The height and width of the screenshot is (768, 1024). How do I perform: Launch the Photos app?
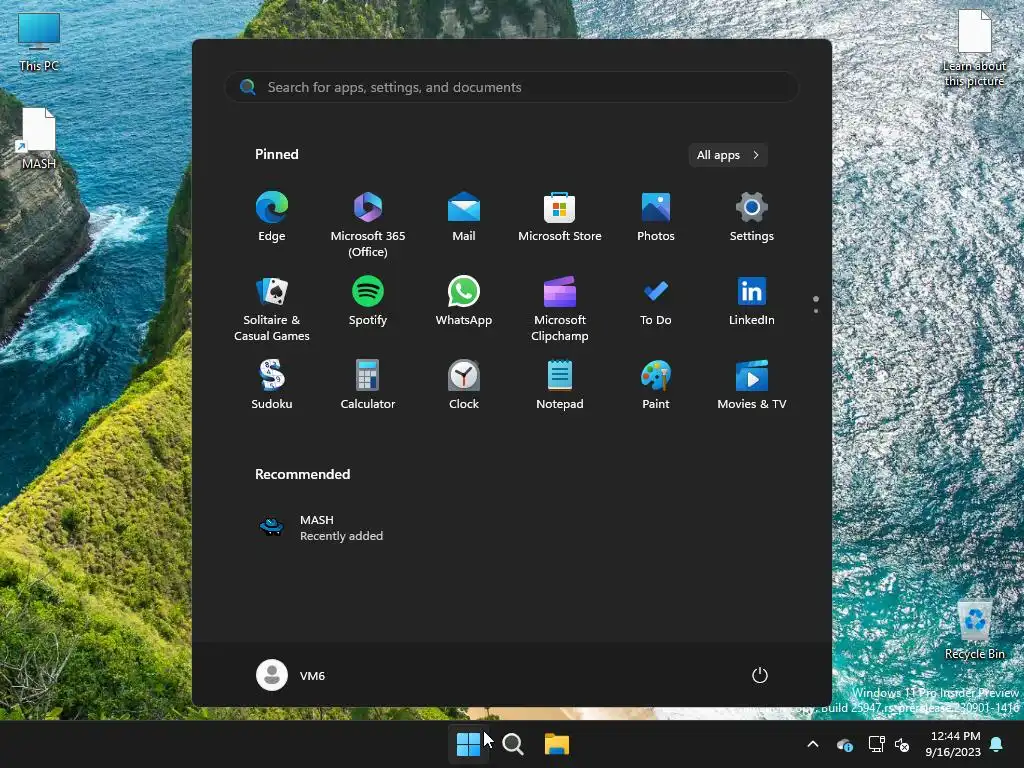[656, 217]
